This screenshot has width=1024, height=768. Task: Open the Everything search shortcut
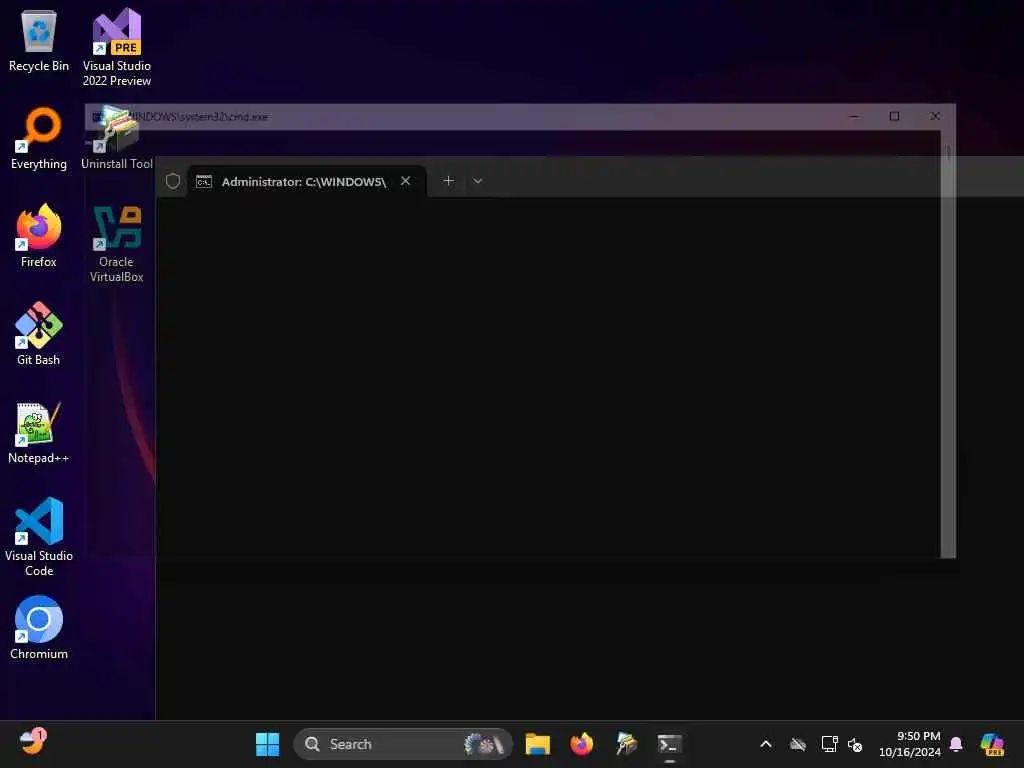tap(39, 138)
